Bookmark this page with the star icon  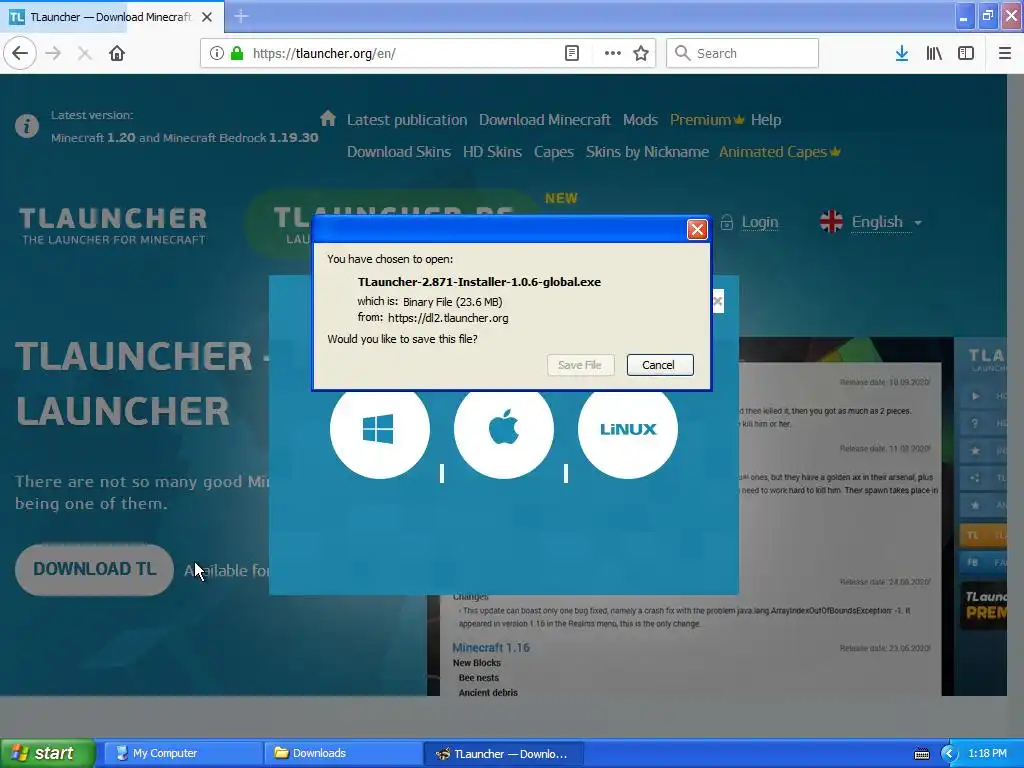click(641, 53)
